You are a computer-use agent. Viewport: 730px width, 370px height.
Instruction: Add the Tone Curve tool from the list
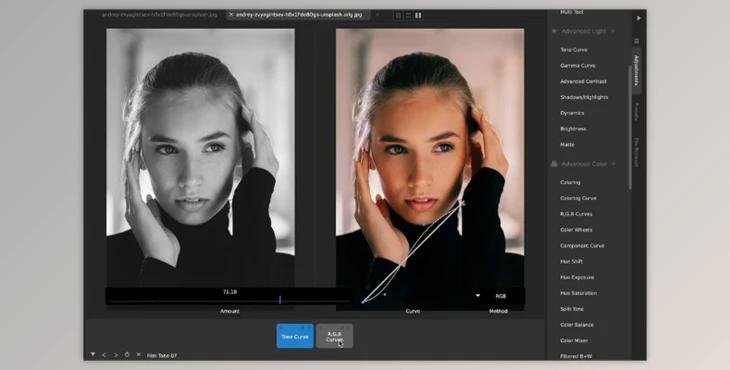574,50
